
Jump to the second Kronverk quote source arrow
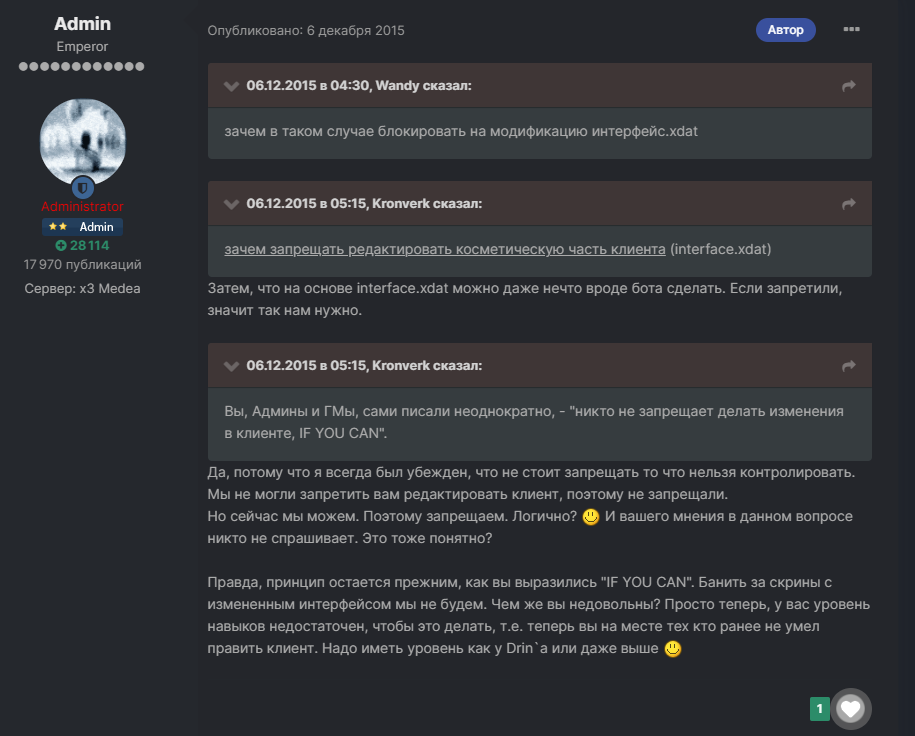tap(848, 365)
